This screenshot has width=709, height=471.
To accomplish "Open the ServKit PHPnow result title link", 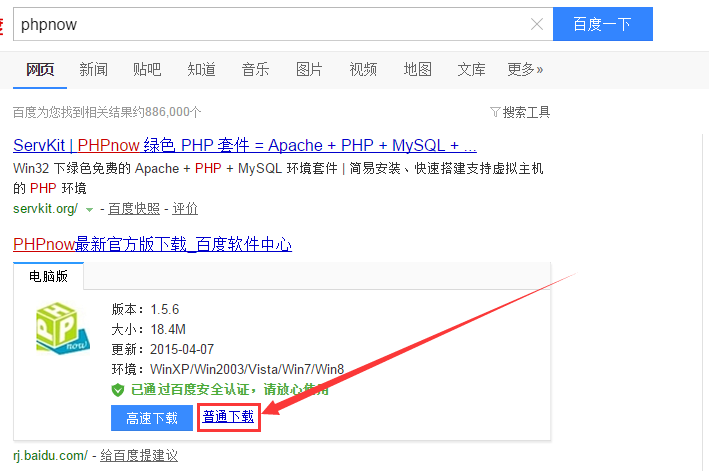I will click(245, 145).
